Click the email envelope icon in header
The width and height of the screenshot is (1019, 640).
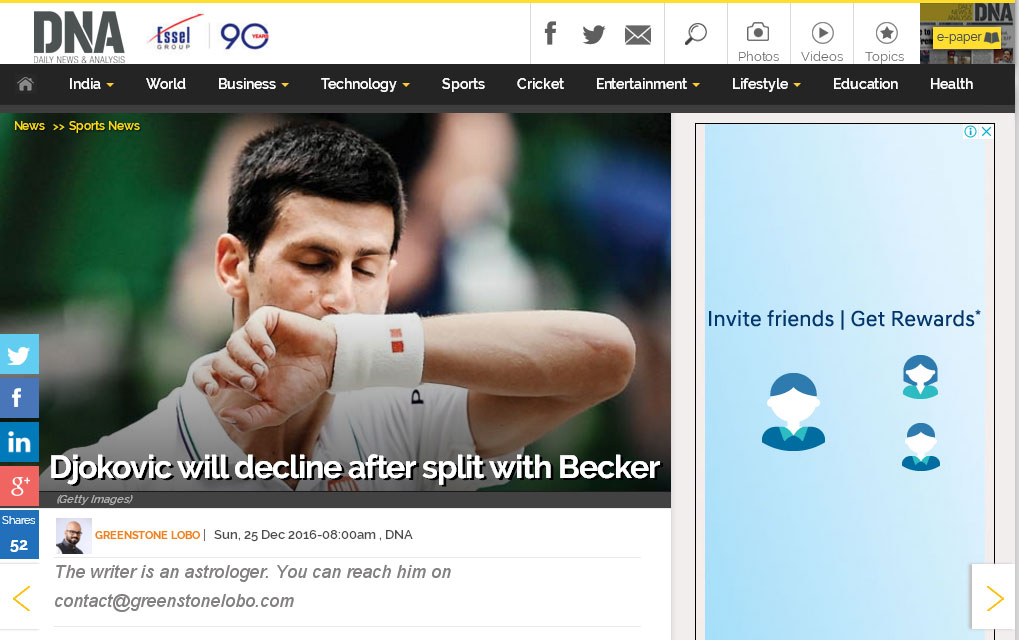(x=638, y=34)
